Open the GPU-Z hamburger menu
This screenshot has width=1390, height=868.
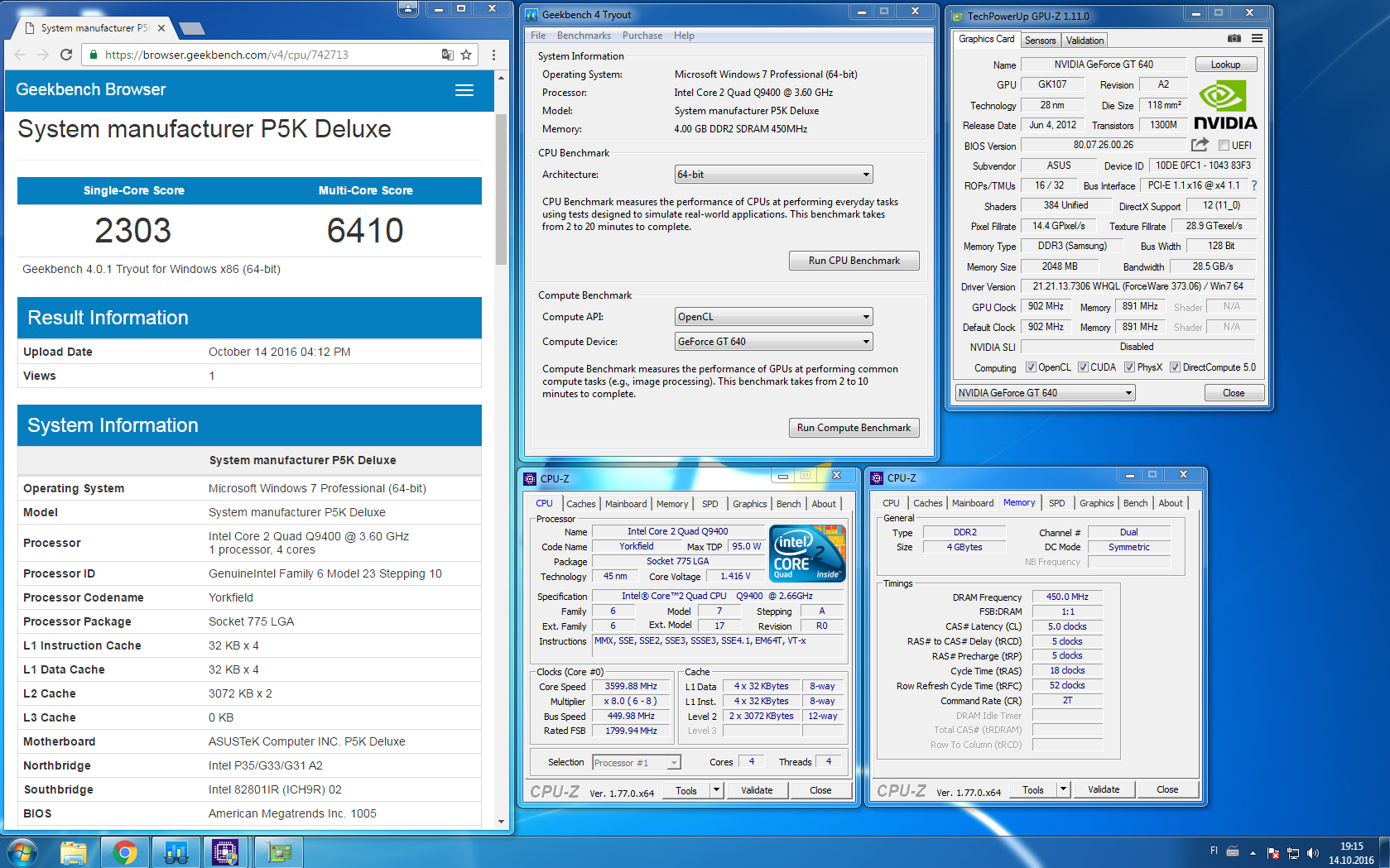(1257, 38)
